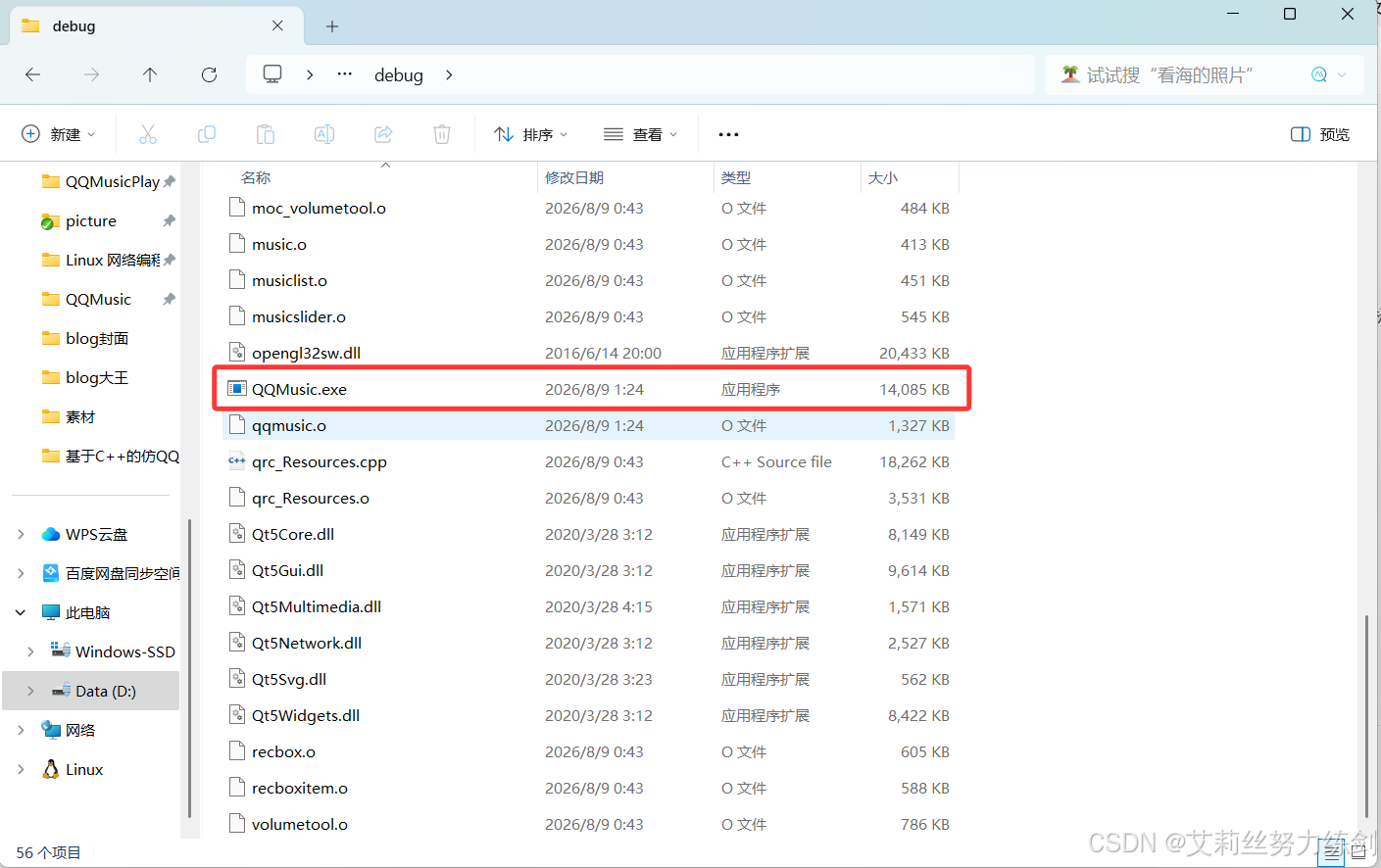Screen dimensions: 1381x868
Task: Sort files by 名称 column
Action: point(379,177)
